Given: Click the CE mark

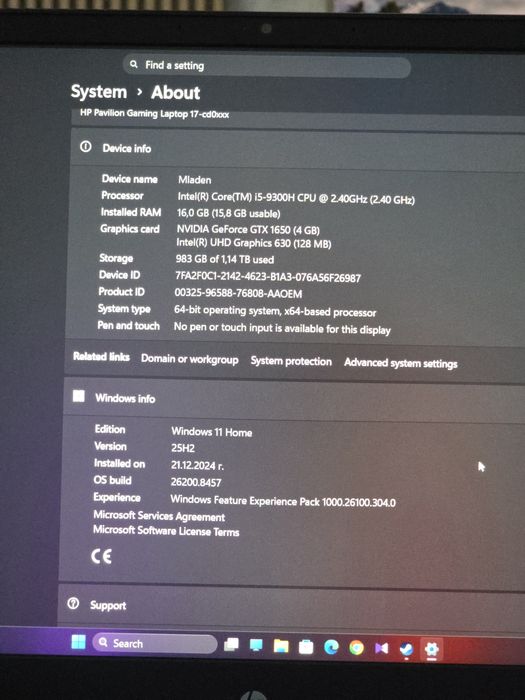Looking at the screenshot, I should [x=101, y=556].
